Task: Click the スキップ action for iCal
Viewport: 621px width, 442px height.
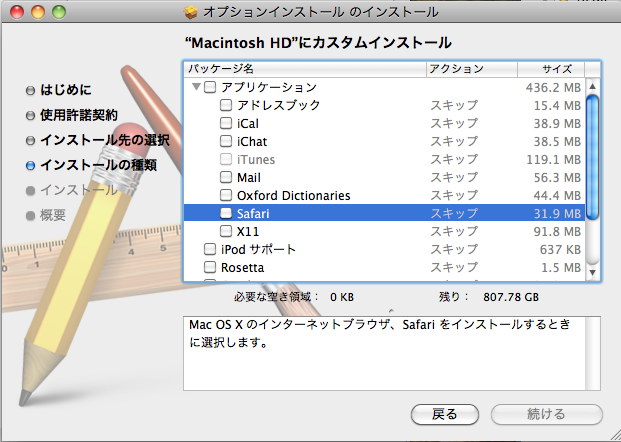Action: tap(454, 124)
